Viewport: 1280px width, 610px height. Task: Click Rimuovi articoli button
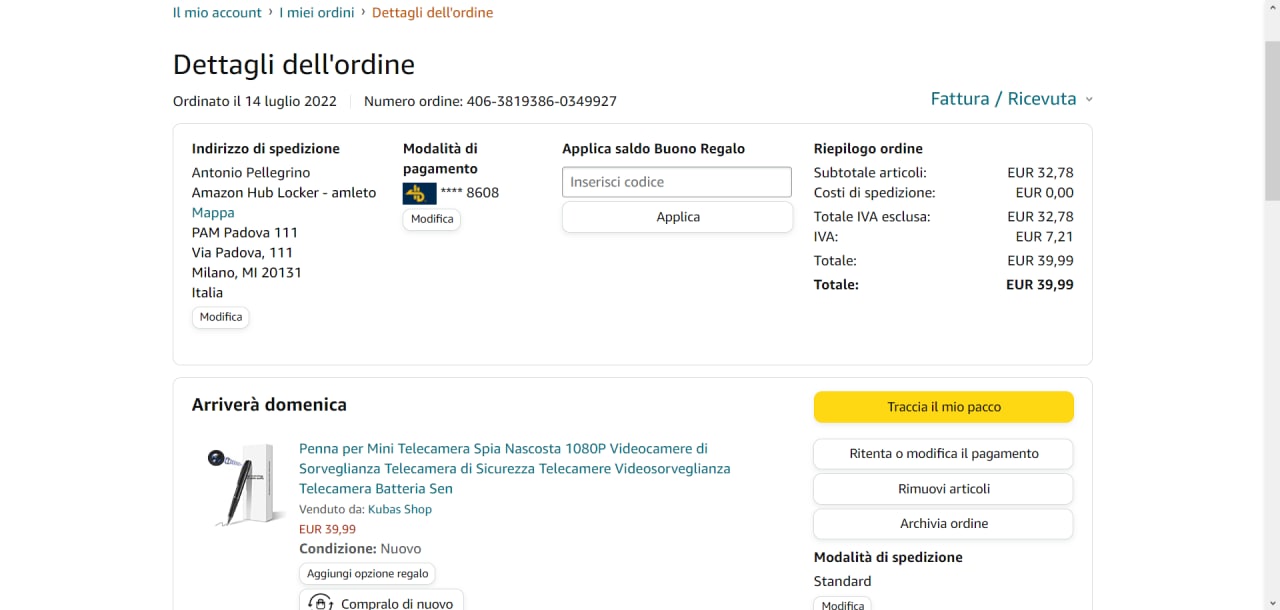[x=943, y=489]
